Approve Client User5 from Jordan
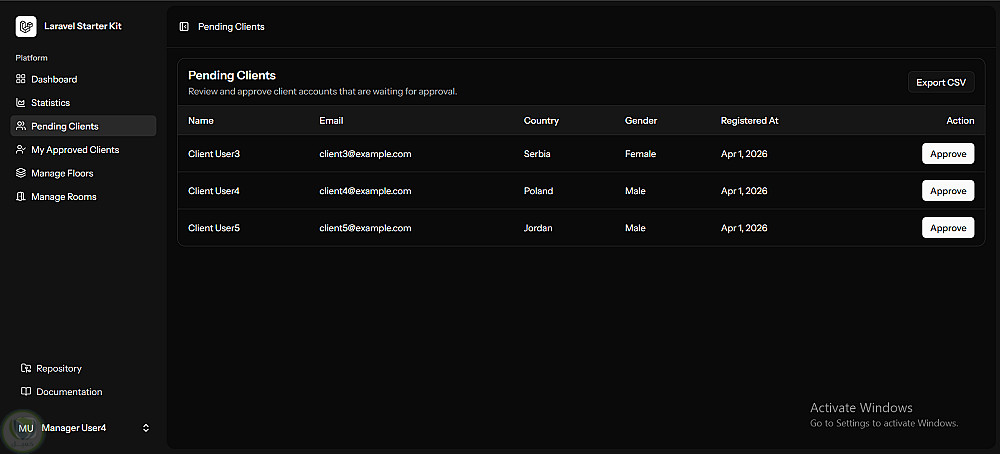Image resolution: width=1000 pixels, height=454 pixels. point(947,228)
